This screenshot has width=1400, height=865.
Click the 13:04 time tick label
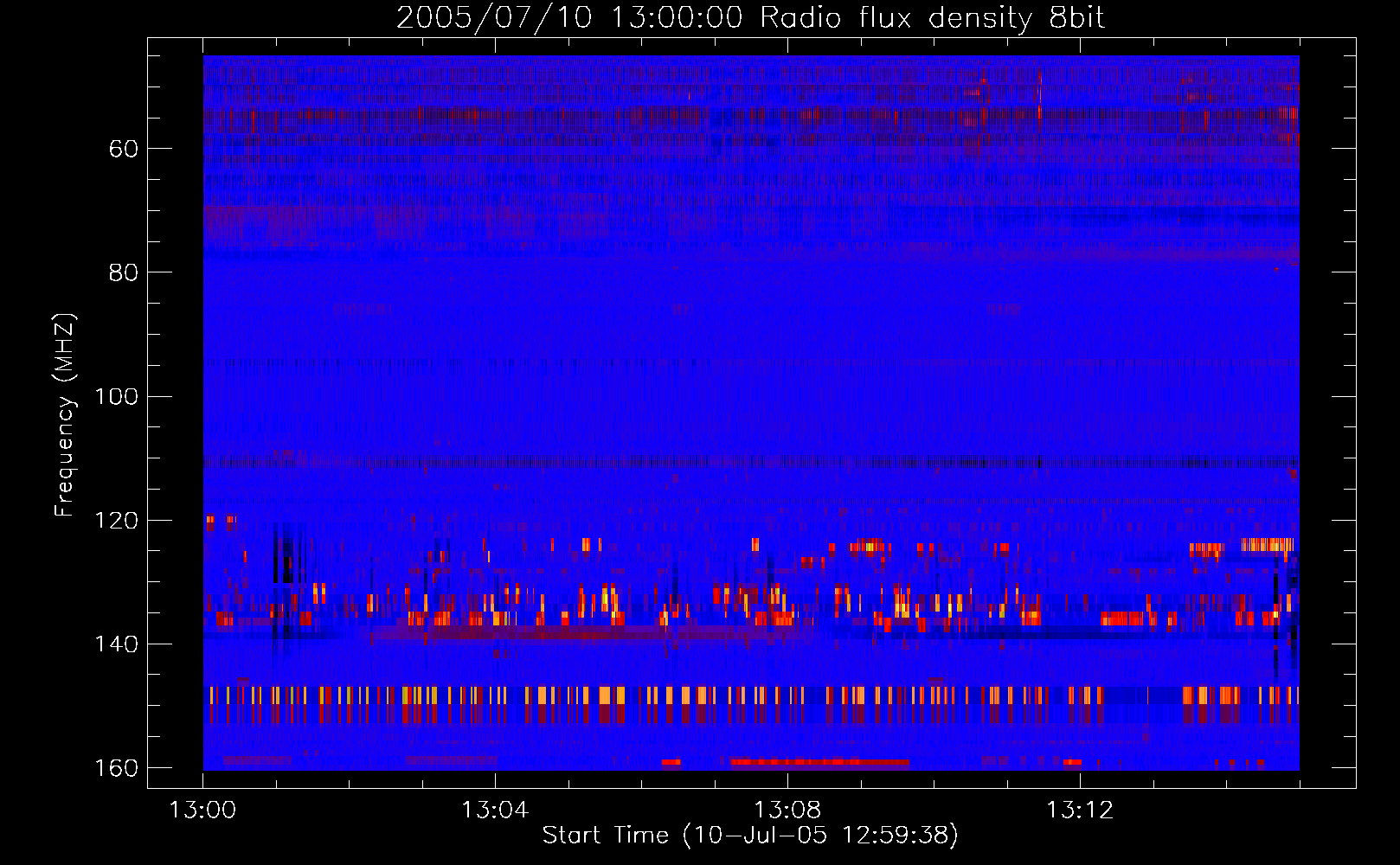click(495, 811)
